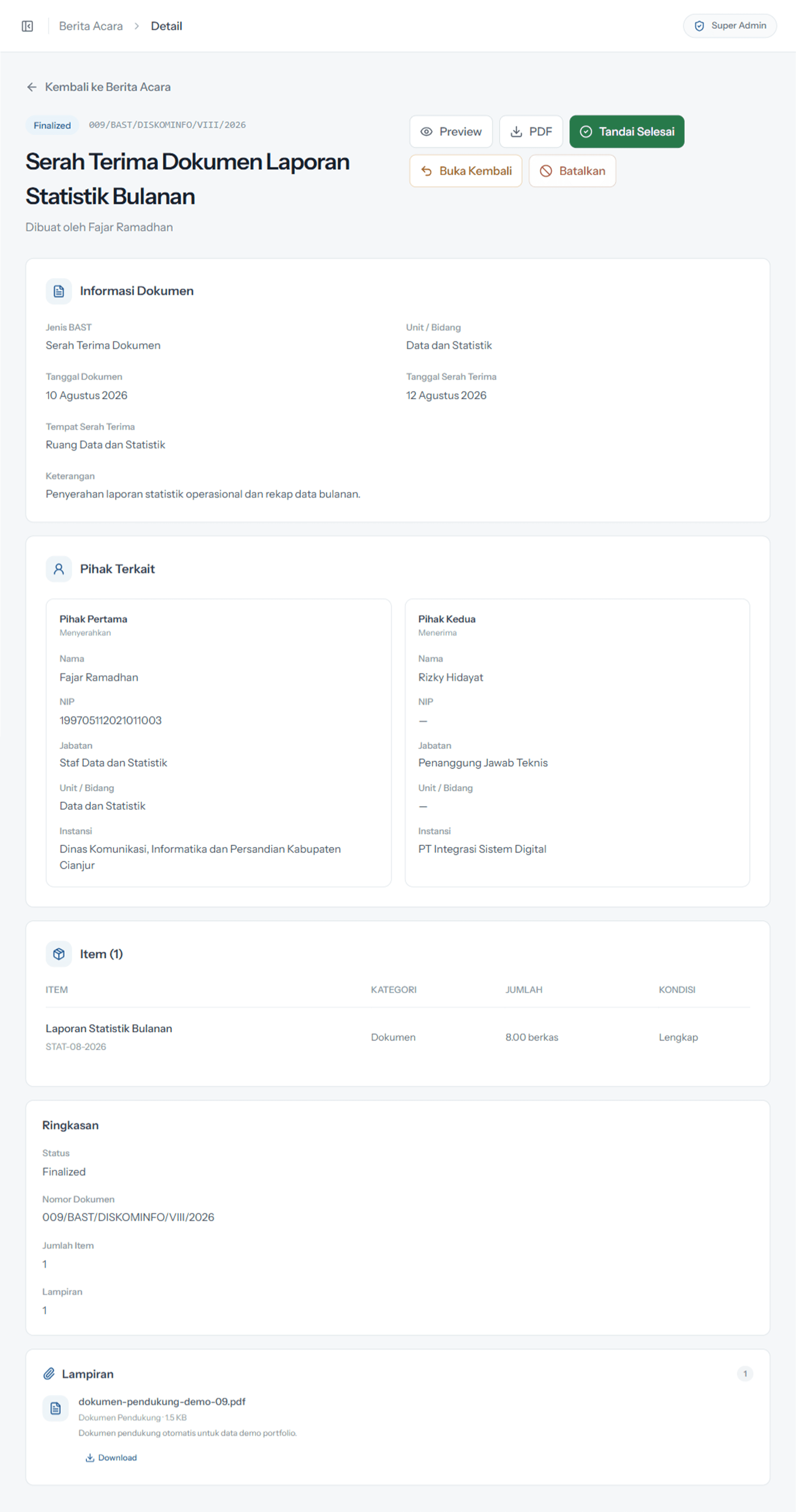Screen dimensions: 796x1512
Task: Select 12 Agustus 2026 handover date
Action: coord(446,395)
